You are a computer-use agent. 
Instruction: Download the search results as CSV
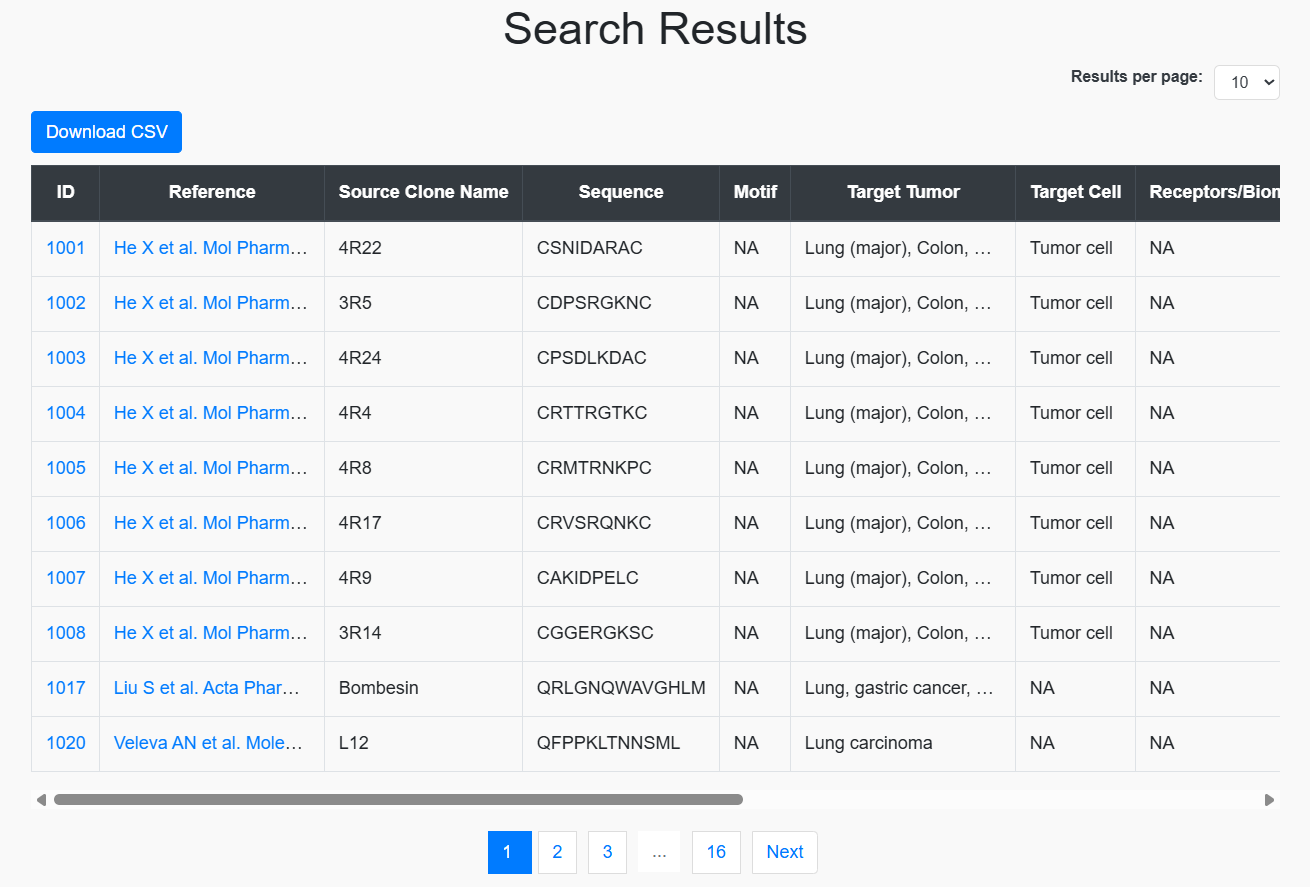click(106, 131)
